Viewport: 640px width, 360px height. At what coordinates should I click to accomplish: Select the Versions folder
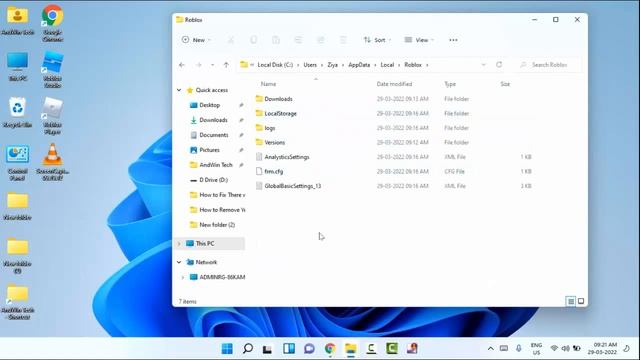(x=274, y=142)
